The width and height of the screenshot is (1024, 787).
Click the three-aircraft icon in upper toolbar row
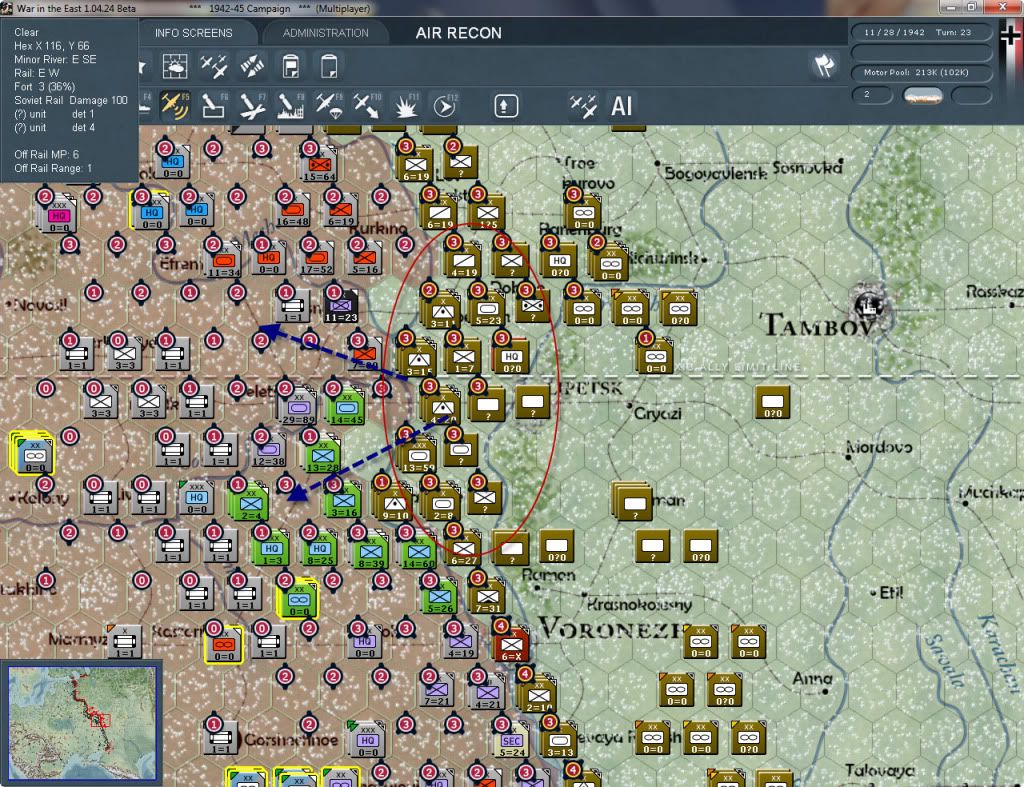[x=214, y=66]
